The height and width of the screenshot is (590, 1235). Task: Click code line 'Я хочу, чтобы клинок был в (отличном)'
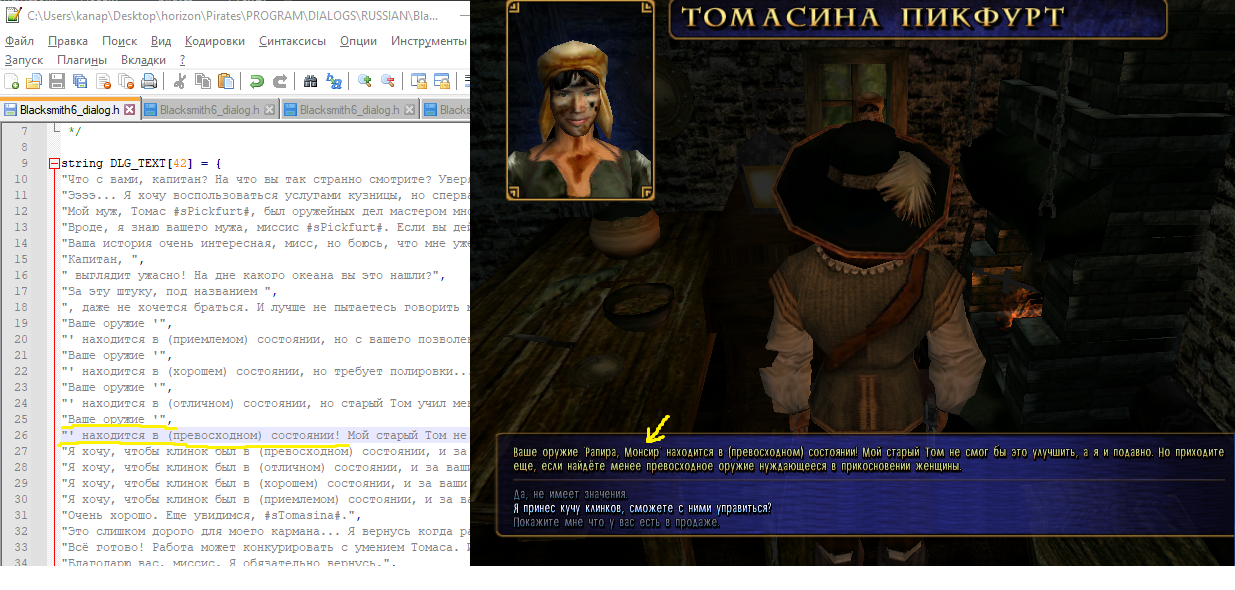pyautogui.click(x=264, y=467)
